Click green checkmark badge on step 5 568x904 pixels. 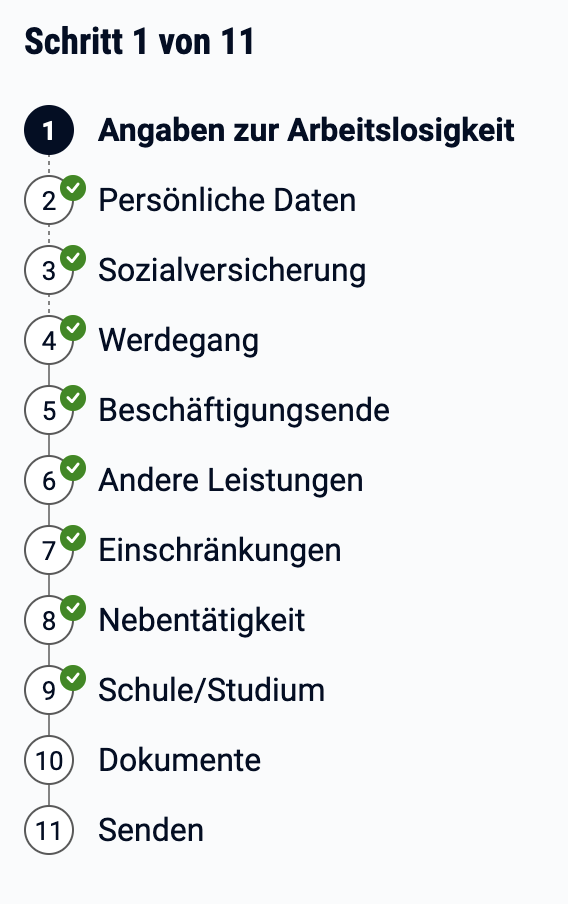(x=73, y=398)
